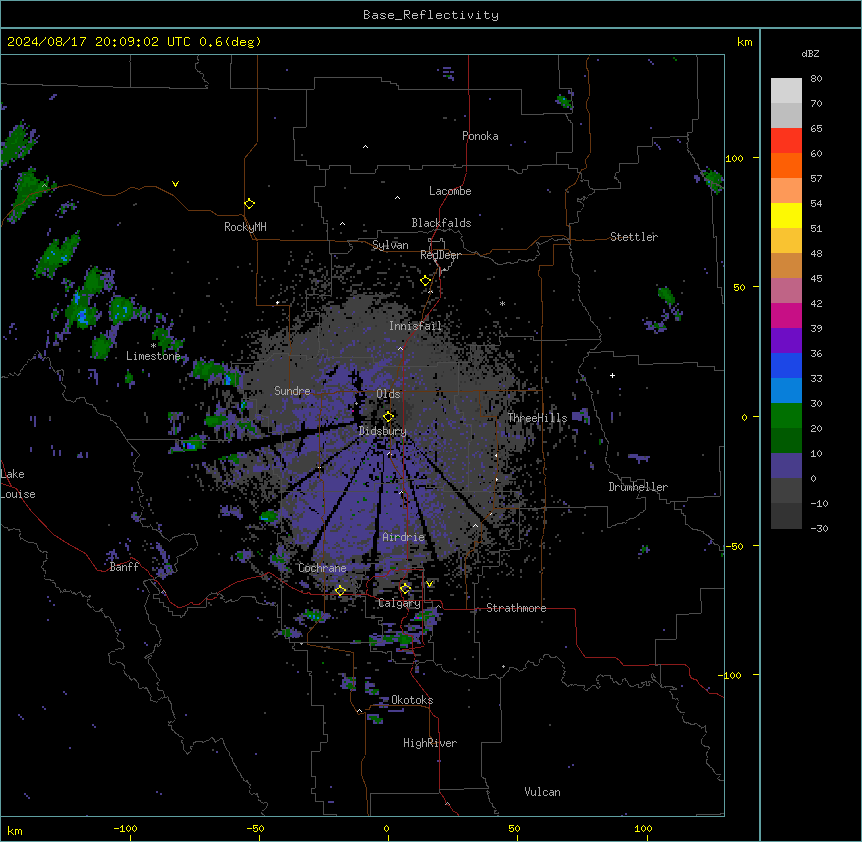This screenshot has height=842, width=862.
Task: Click the Olds town label
Action: pyautogui.click(x=388, y=394)
